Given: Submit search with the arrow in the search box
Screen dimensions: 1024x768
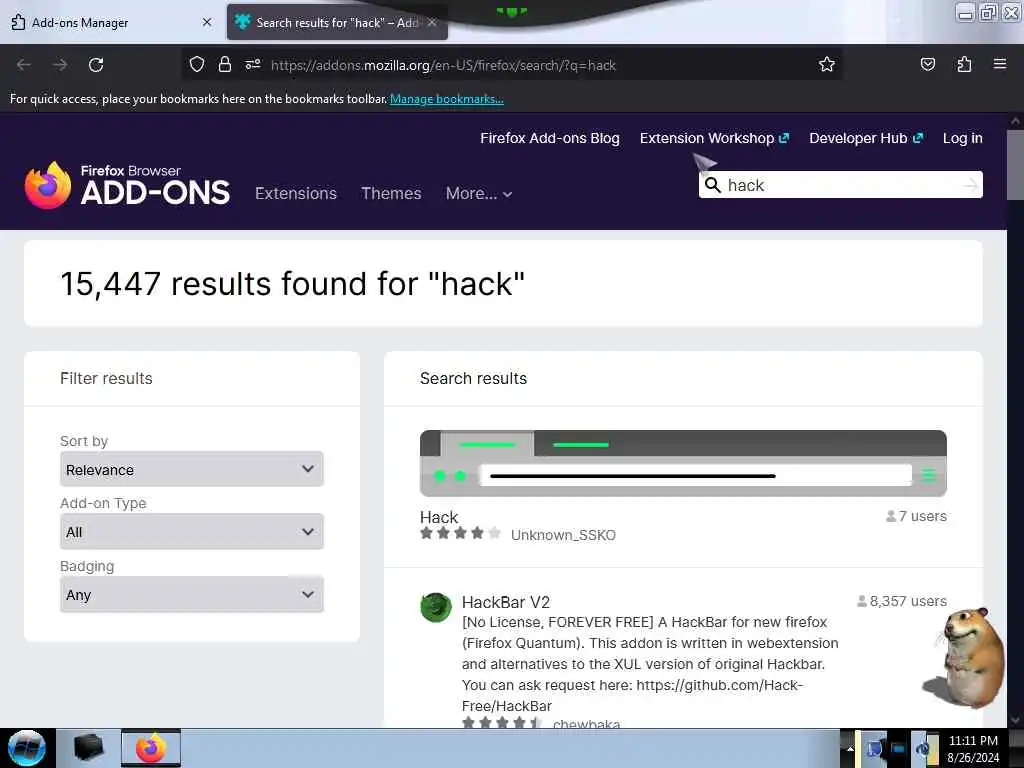Looking at the screenshot, I should coord(970,186).
